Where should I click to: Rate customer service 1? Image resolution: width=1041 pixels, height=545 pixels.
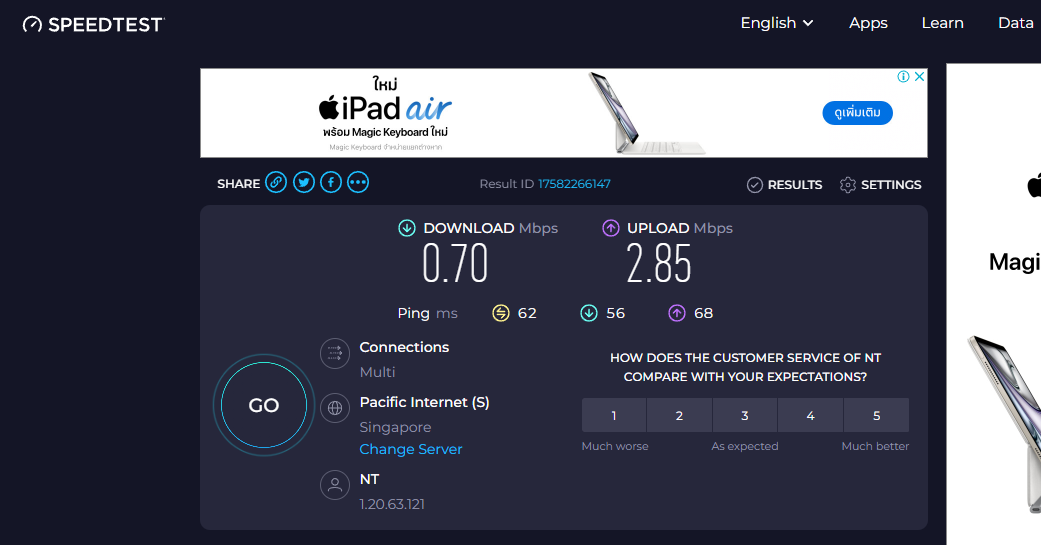pyautogui.click(x=614, y=416)
